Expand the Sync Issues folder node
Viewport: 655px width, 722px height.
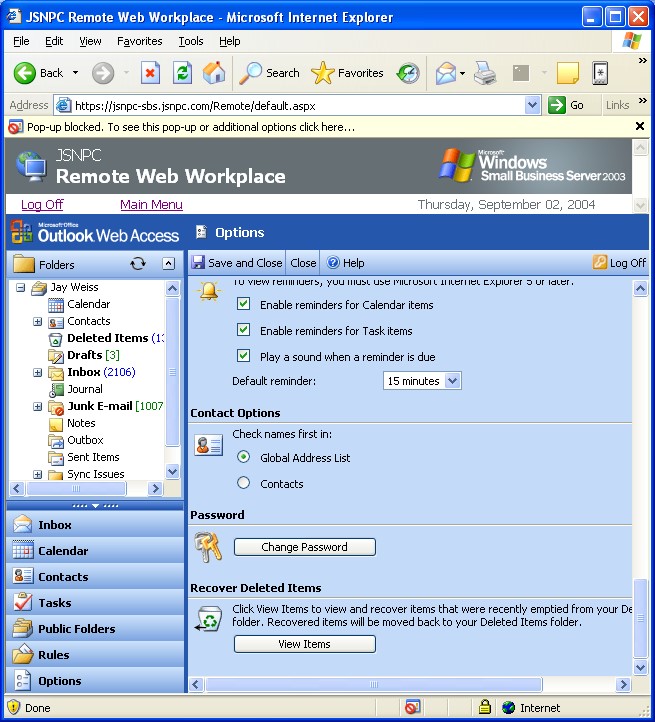[37, 474]
